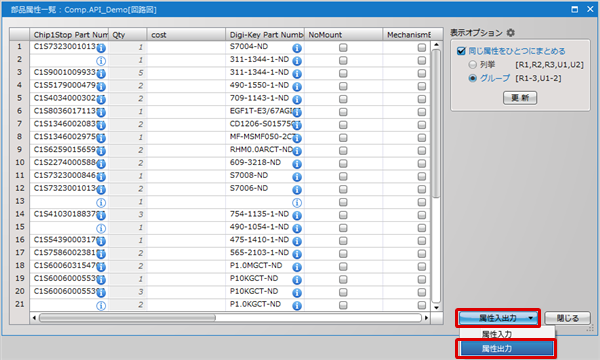
Task: Click the 閉じる button
Action: 567,318
